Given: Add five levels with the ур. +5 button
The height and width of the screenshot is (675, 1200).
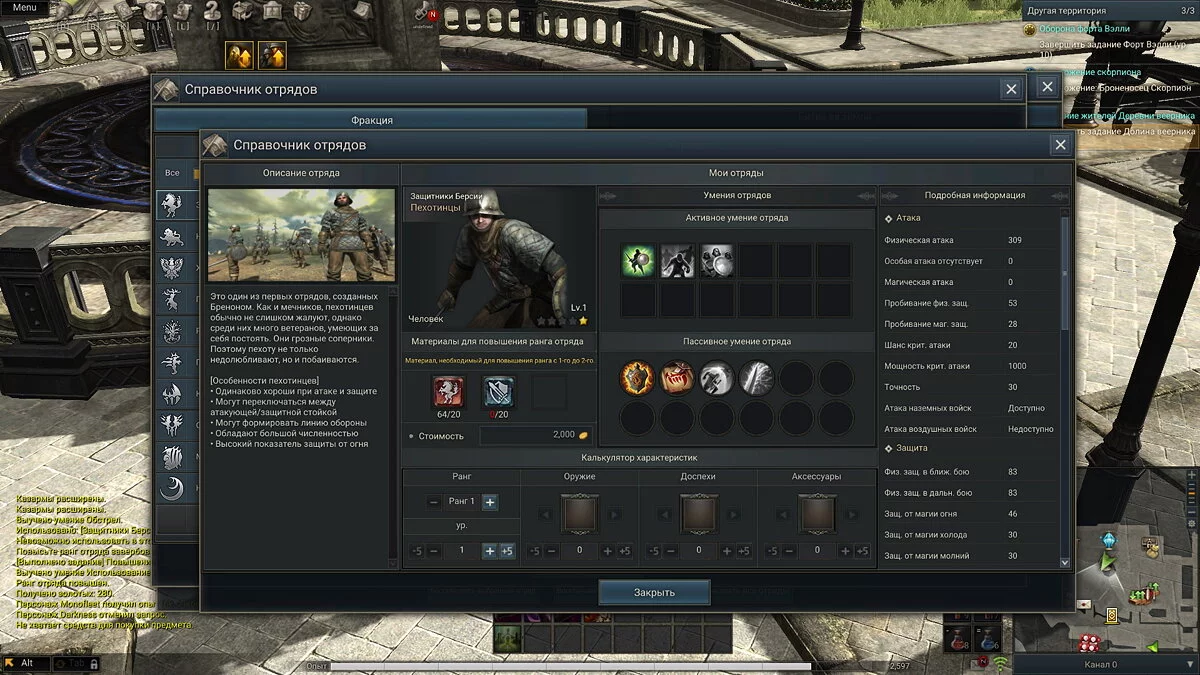Looking at the screenshot, I should coord(507,551).
